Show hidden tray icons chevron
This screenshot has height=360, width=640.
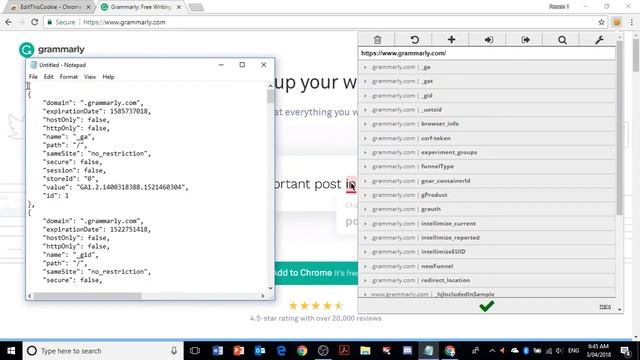pos(492,351)
